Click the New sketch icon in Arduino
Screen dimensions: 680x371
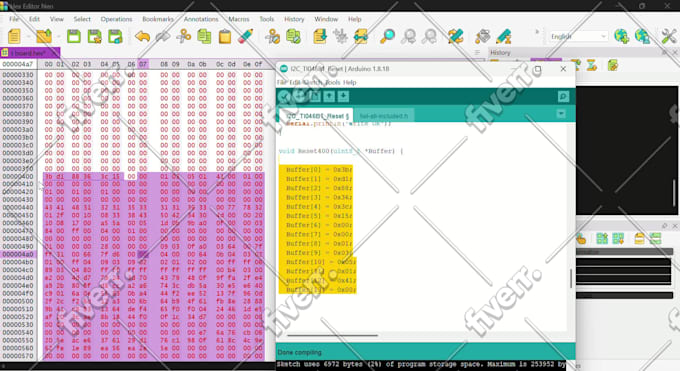click(315, 96)
